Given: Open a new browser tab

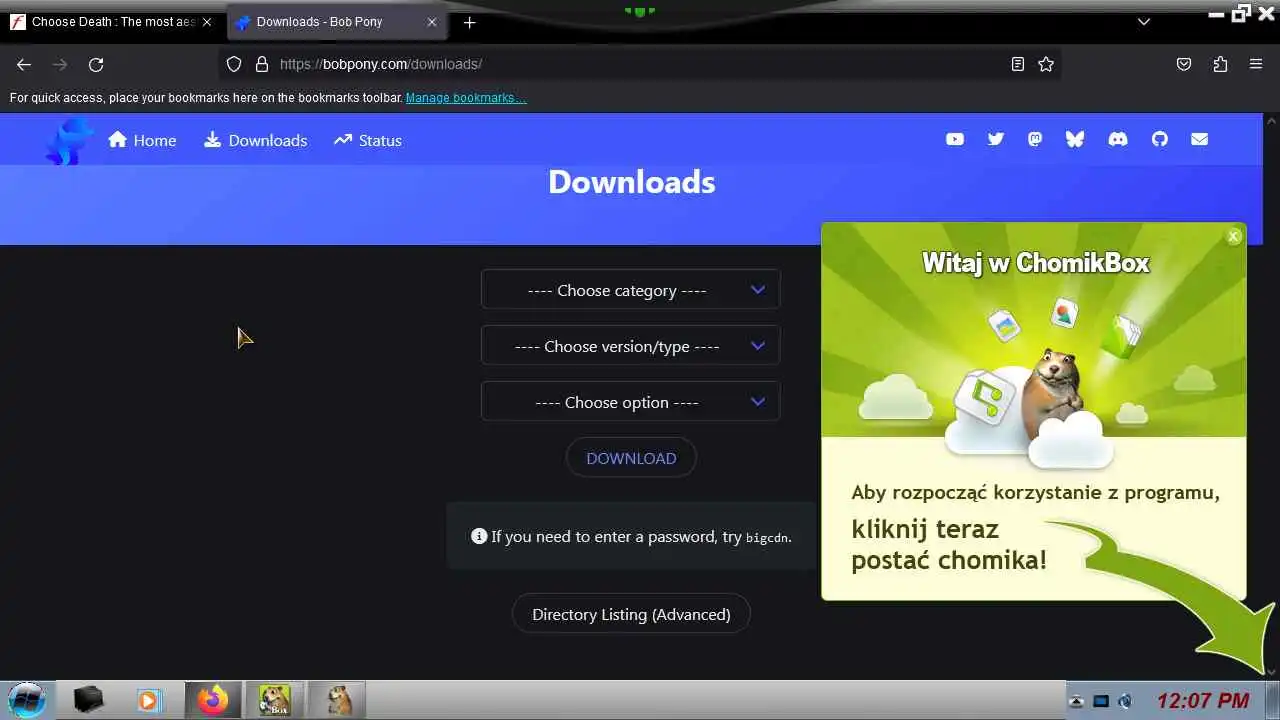Looking at the screenshot, I should tap(469, 22).
